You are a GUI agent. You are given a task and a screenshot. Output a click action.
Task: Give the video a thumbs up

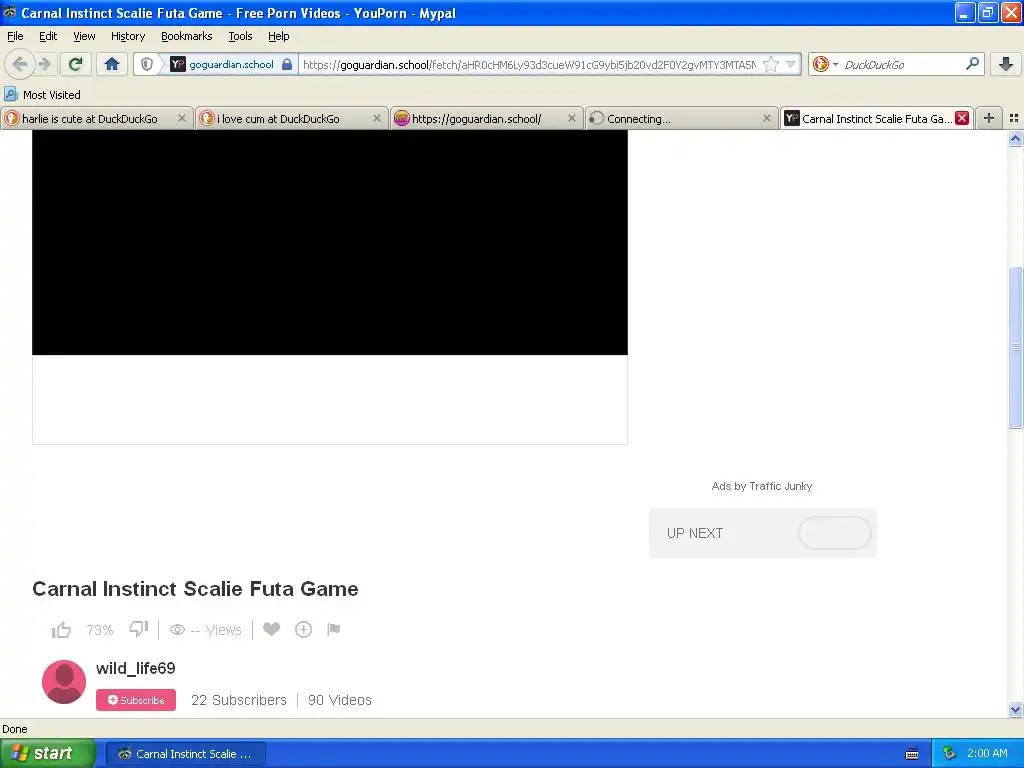point(61,630)
